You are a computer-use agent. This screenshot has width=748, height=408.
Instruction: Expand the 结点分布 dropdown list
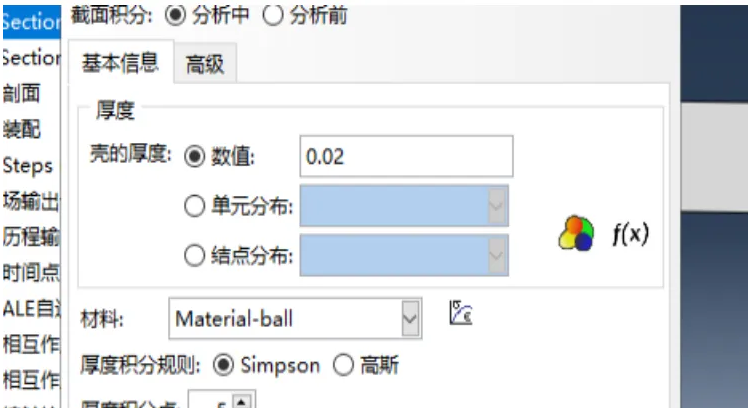pos(497,256)
